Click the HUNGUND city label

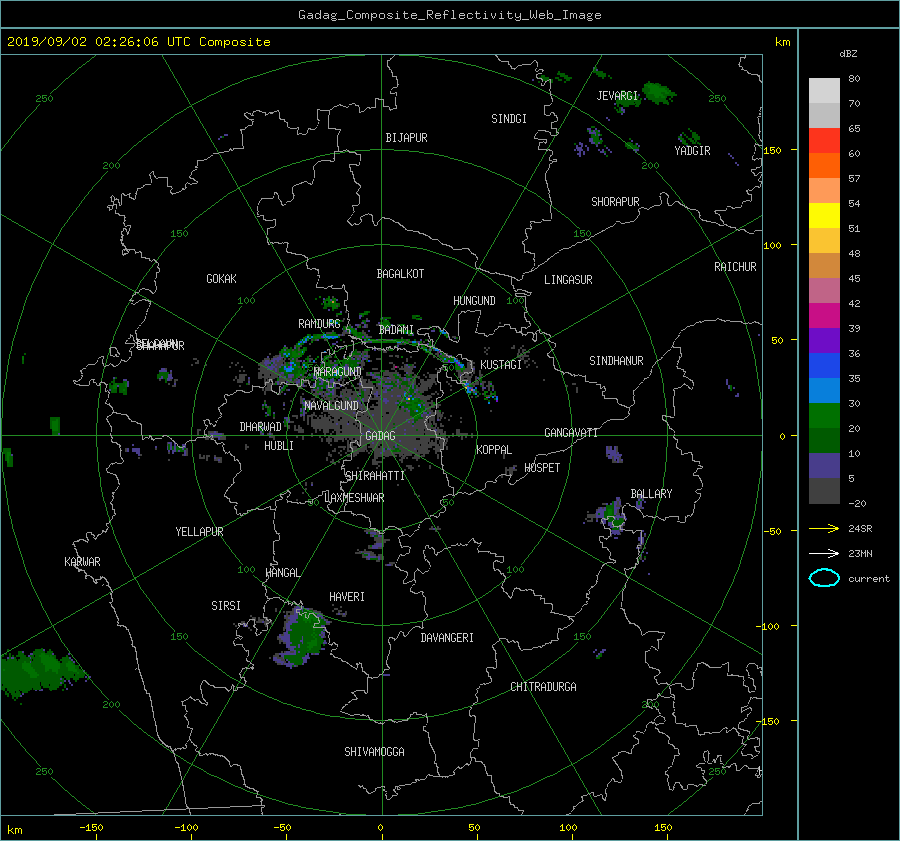tap(474, 301)
